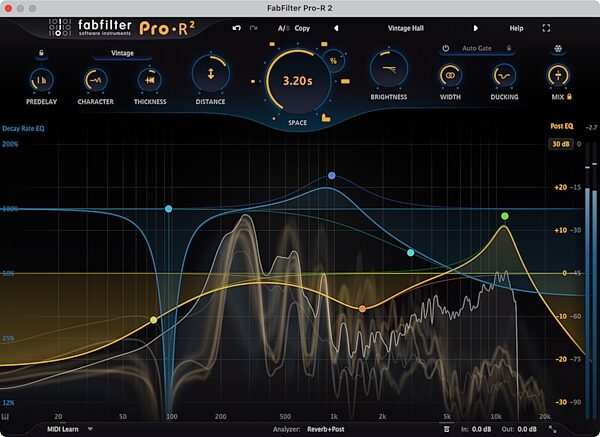The width and height of the screenshot is (600, 437).
Task: Click the resize window arrows icon
Action: [553, 429]
